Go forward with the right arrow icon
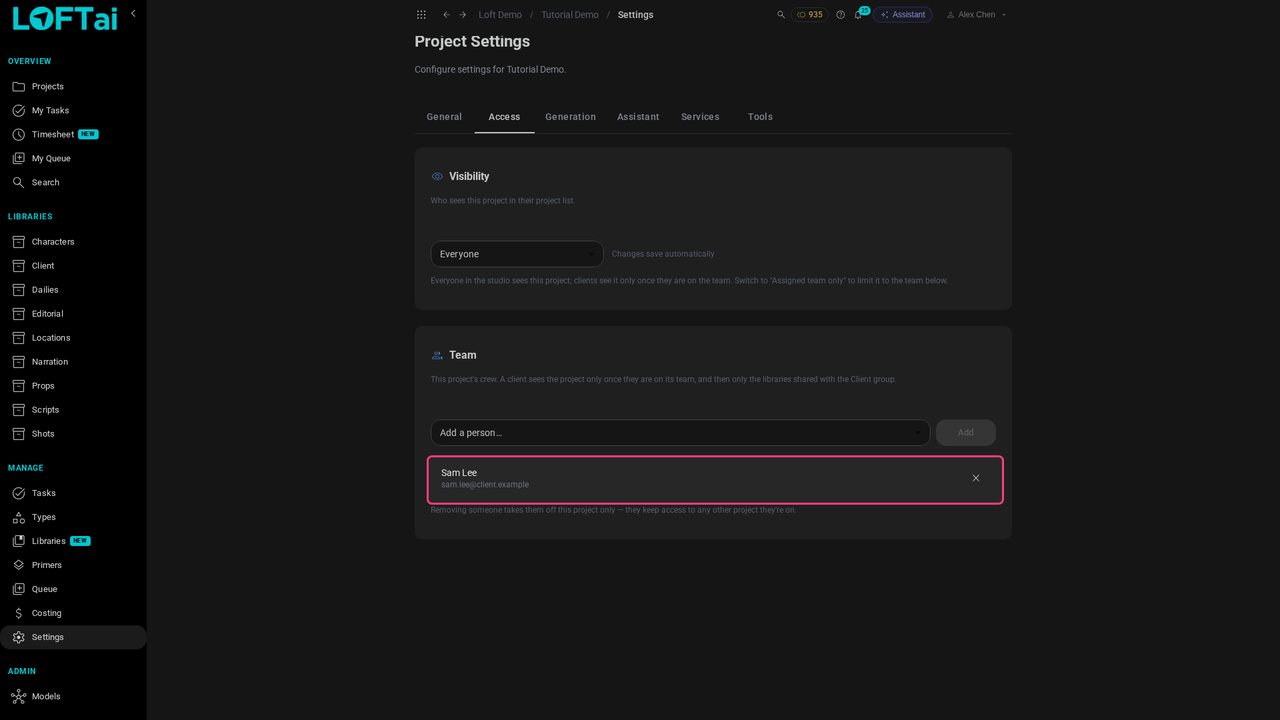Viewport: 1280px width, 720px height. click(463, 15)
